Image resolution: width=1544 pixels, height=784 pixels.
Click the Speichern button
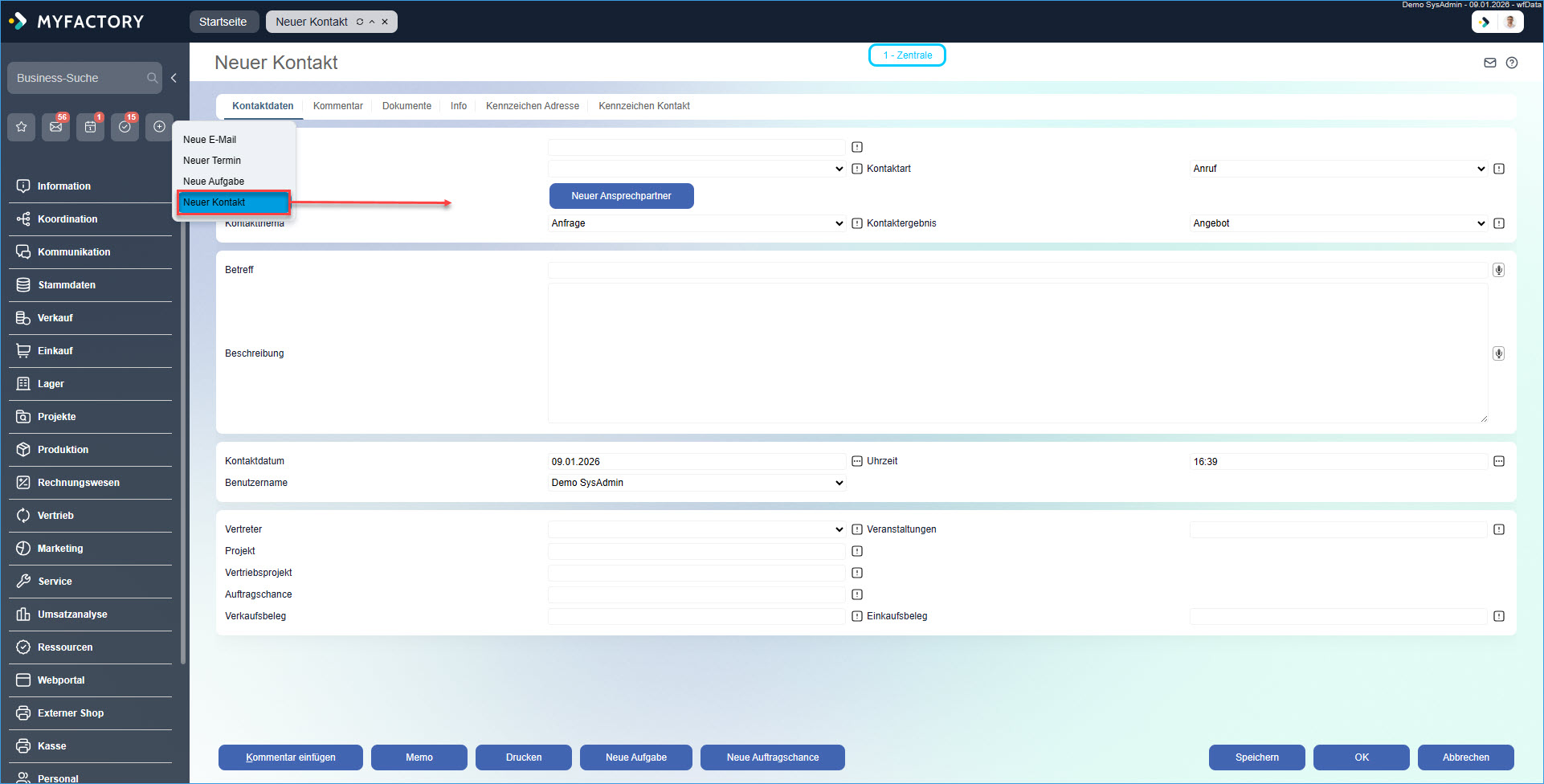click(x=1256, y=757)
